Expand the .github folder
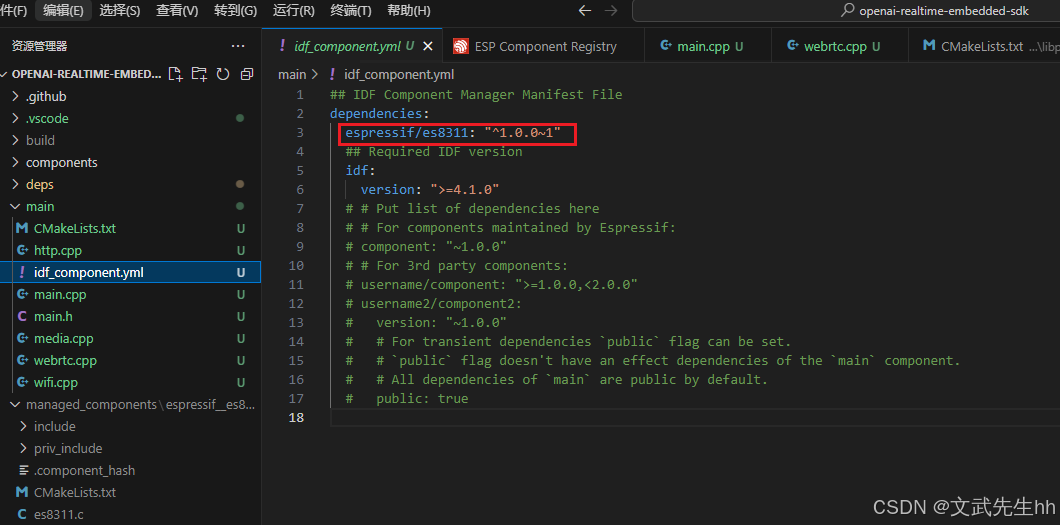 pos(16,97)
